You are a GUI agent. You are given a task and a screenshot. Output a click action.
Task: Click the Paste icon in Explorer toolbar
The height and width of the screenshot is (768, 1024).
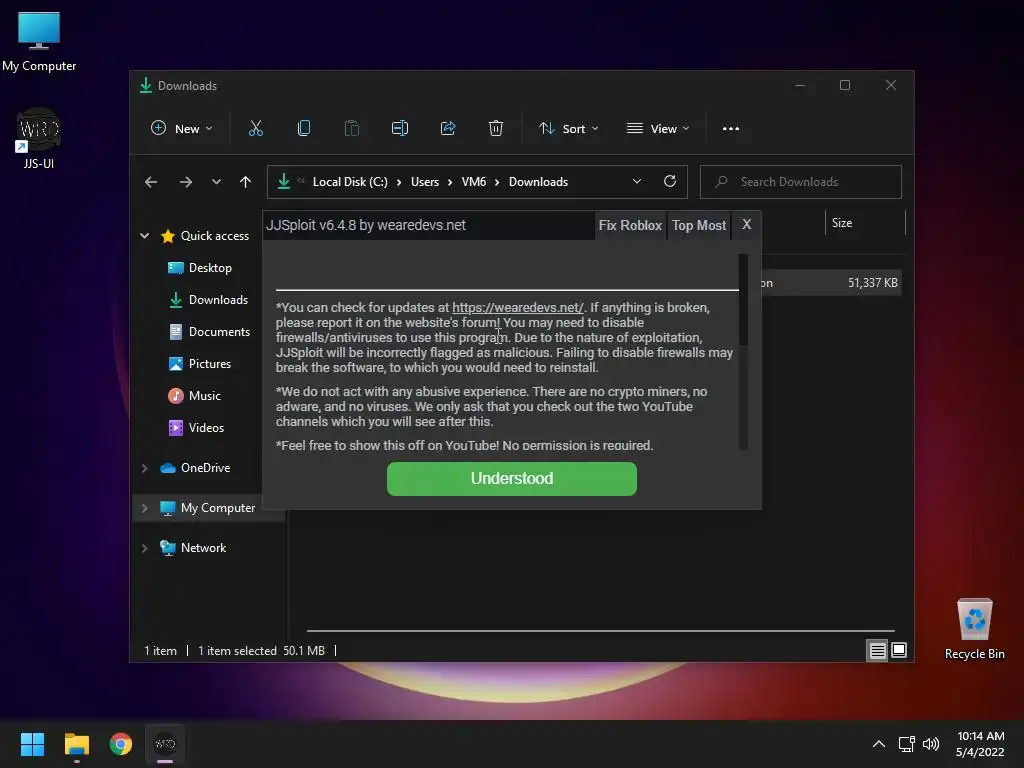tap(351, 129)
